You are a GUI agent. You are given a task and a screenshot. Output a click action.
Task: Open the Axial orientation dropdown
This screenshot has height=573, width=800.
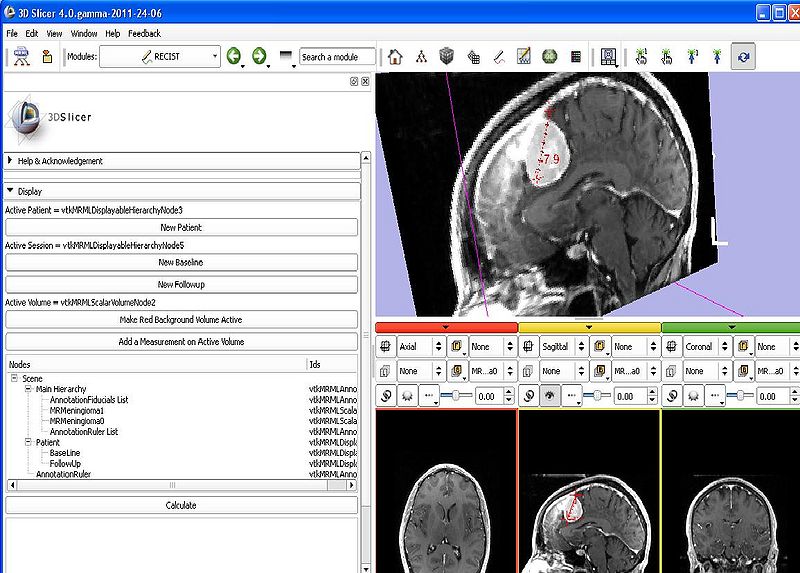tap(420, 346)
